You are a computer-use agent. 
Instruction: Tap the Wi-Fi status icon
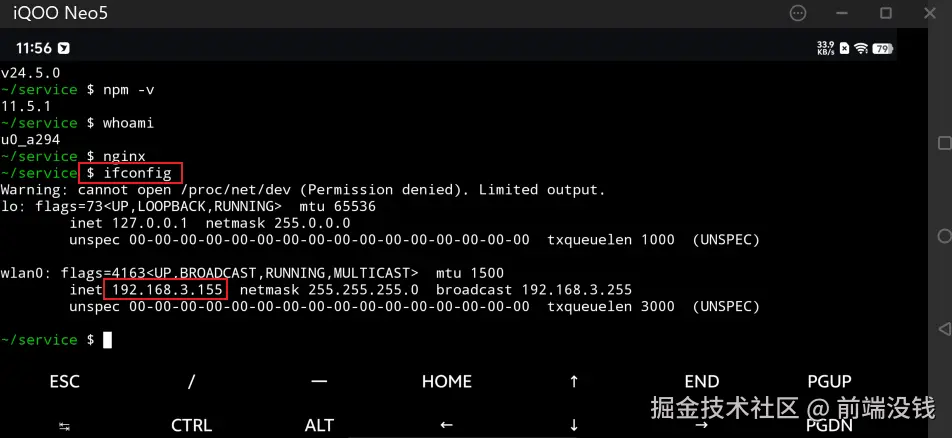(861, 48)
